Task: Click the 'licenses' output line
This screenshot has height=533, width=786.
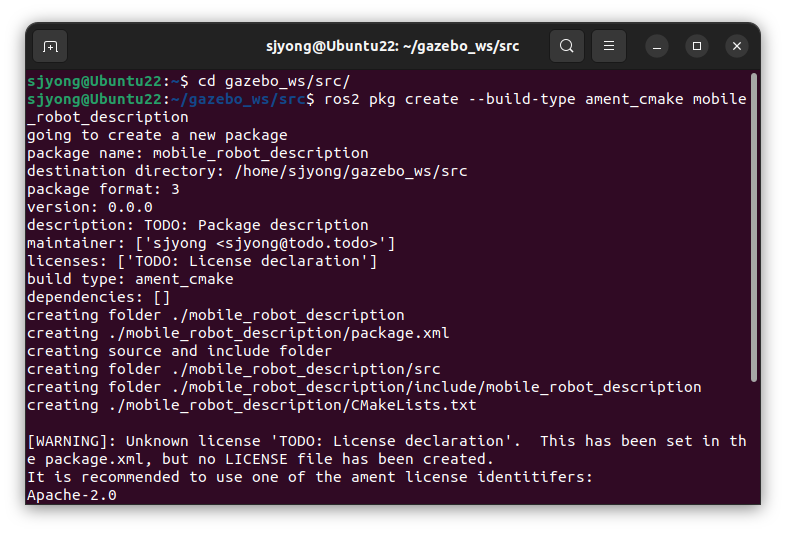Action: click(202, 261)
